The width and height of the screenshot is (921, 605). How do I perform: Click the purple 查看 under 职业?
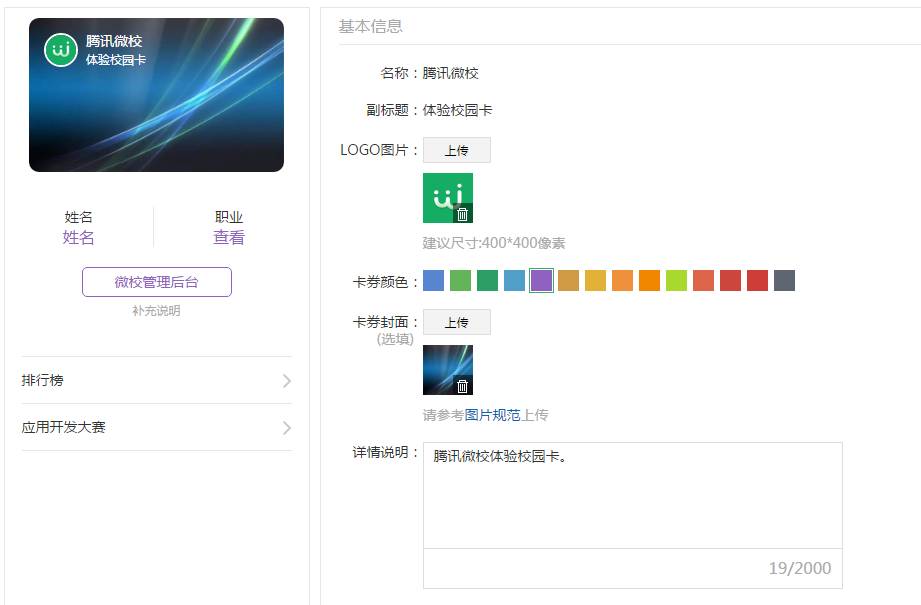click(x=228, y=237)
